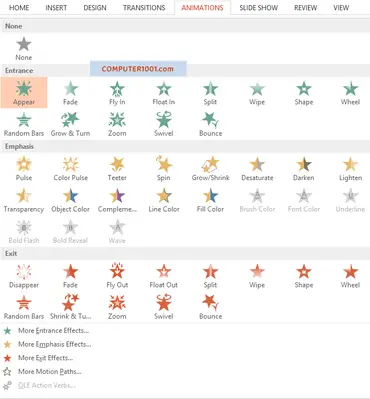
Task: Apply the Pulse emphasis effect
Action: (x=24, y=169)
